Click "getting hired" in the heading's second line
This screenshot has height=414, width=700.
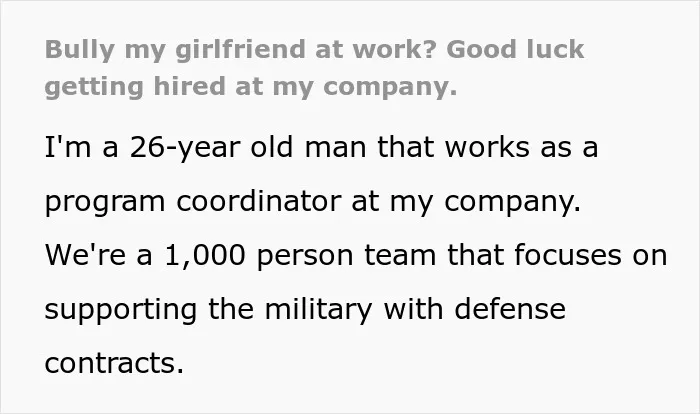[135, 87]
